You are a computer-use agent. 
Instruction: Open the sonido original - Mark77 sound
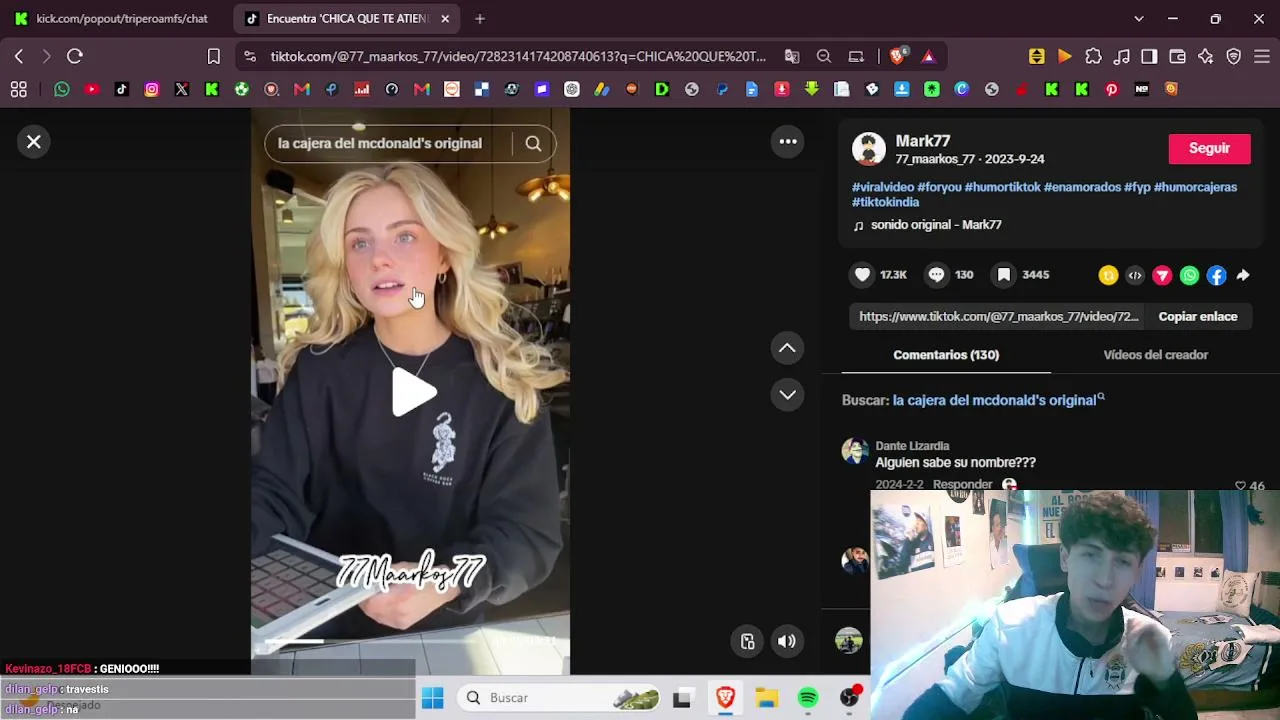pos(936,225)
